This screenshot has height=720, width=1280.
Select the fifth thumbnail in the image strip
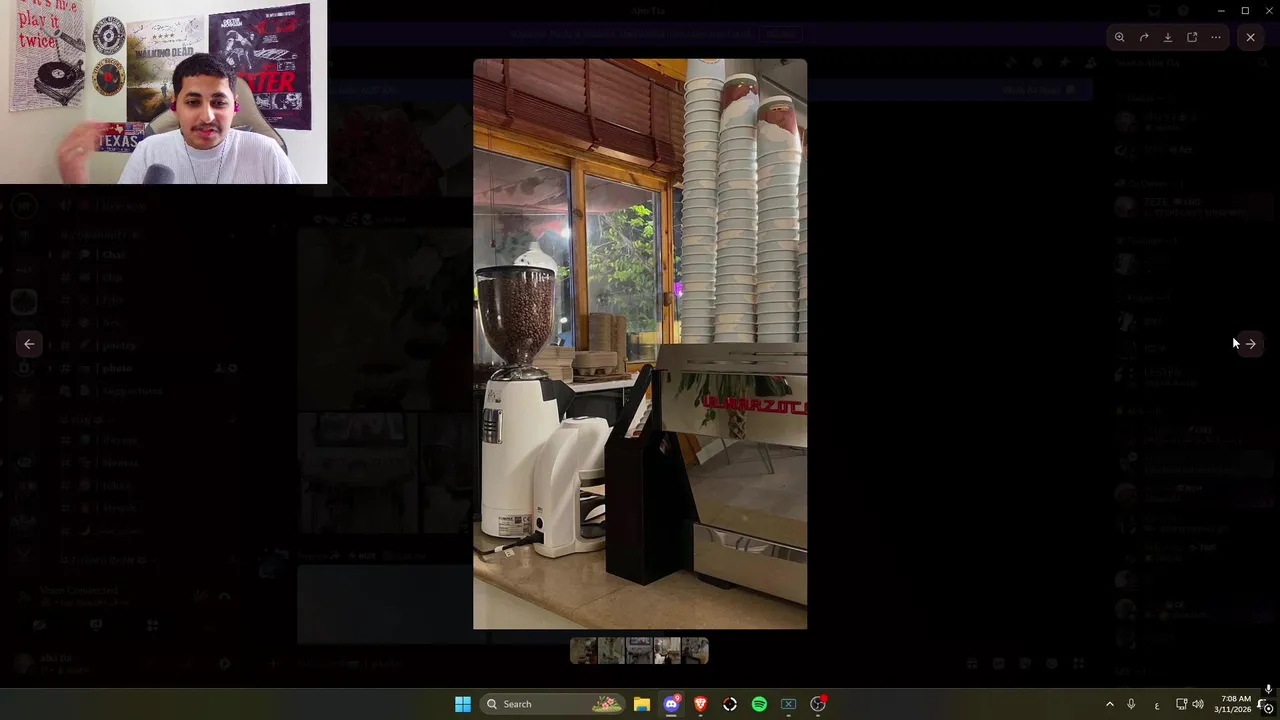click(x=695, y=651)
